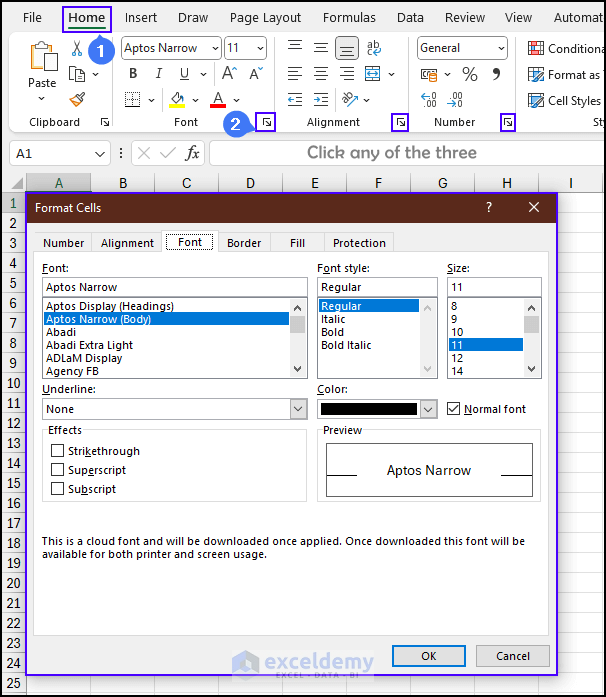606x697 pixels.
Task: Click the OK button
Action: [x=429, y=656]
